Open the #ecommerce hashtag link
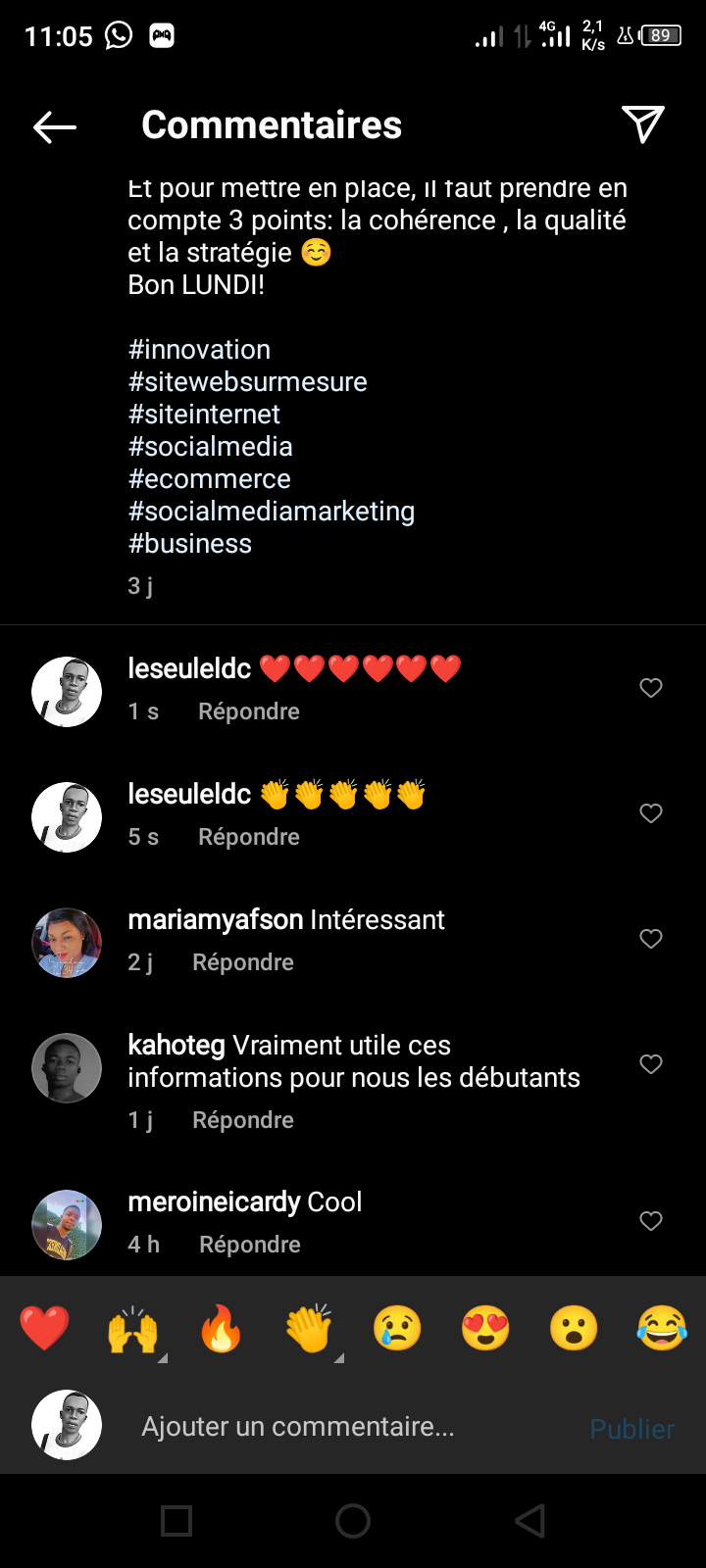The height and width of the screenshot is (1568, 706). point(210,479)
